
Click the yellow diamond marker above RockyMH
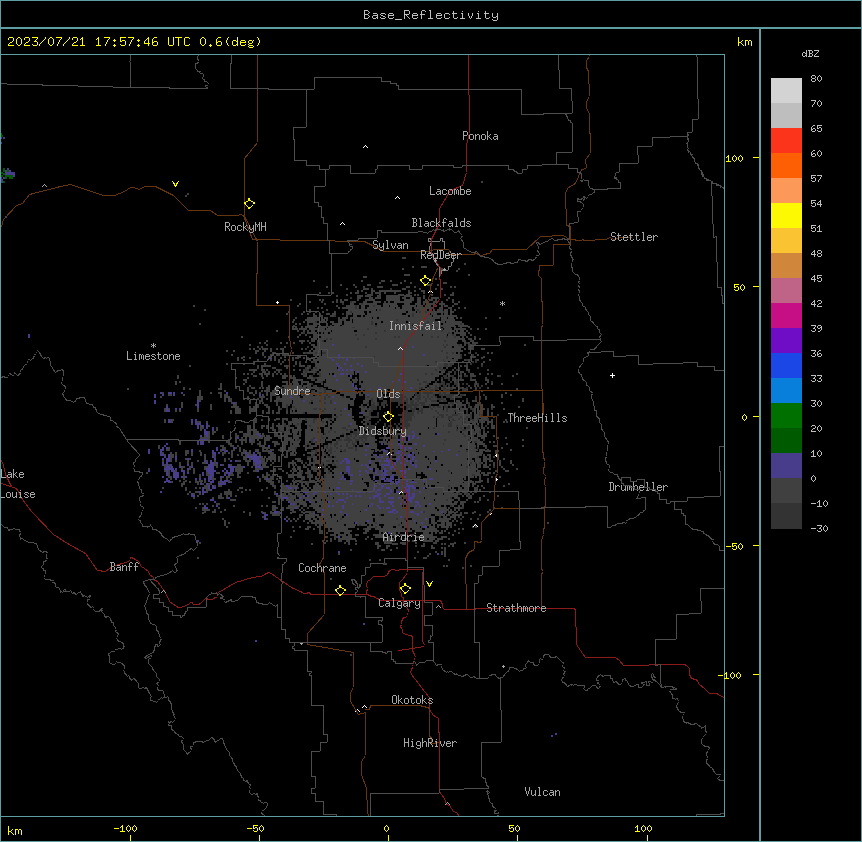coord(249,204)
